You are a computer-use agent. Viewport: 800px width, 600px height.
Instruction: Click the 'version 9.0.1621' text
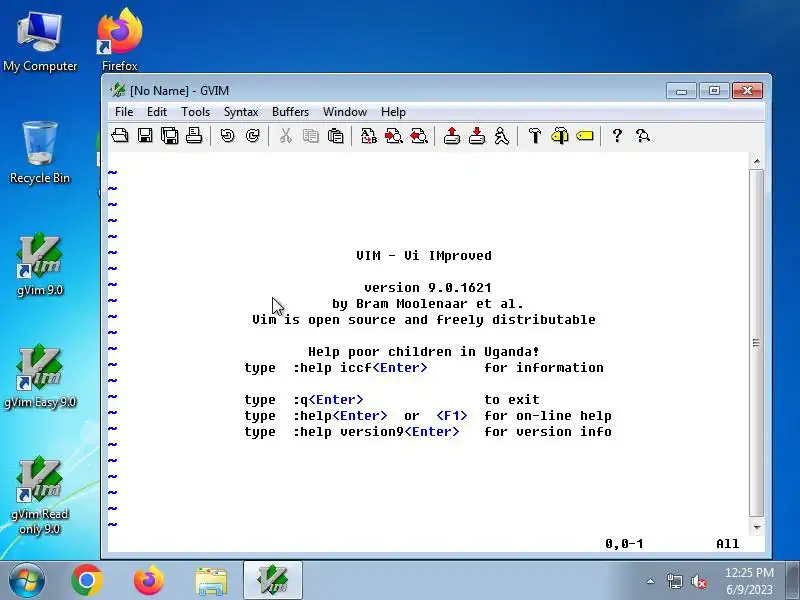point(428,288)
